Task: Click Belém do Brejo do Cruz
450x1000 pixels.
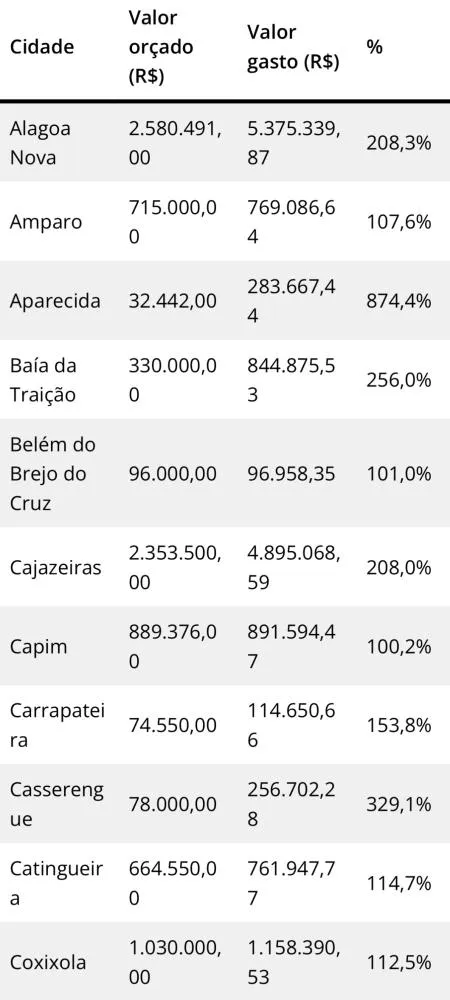Action: pos(52,473)
